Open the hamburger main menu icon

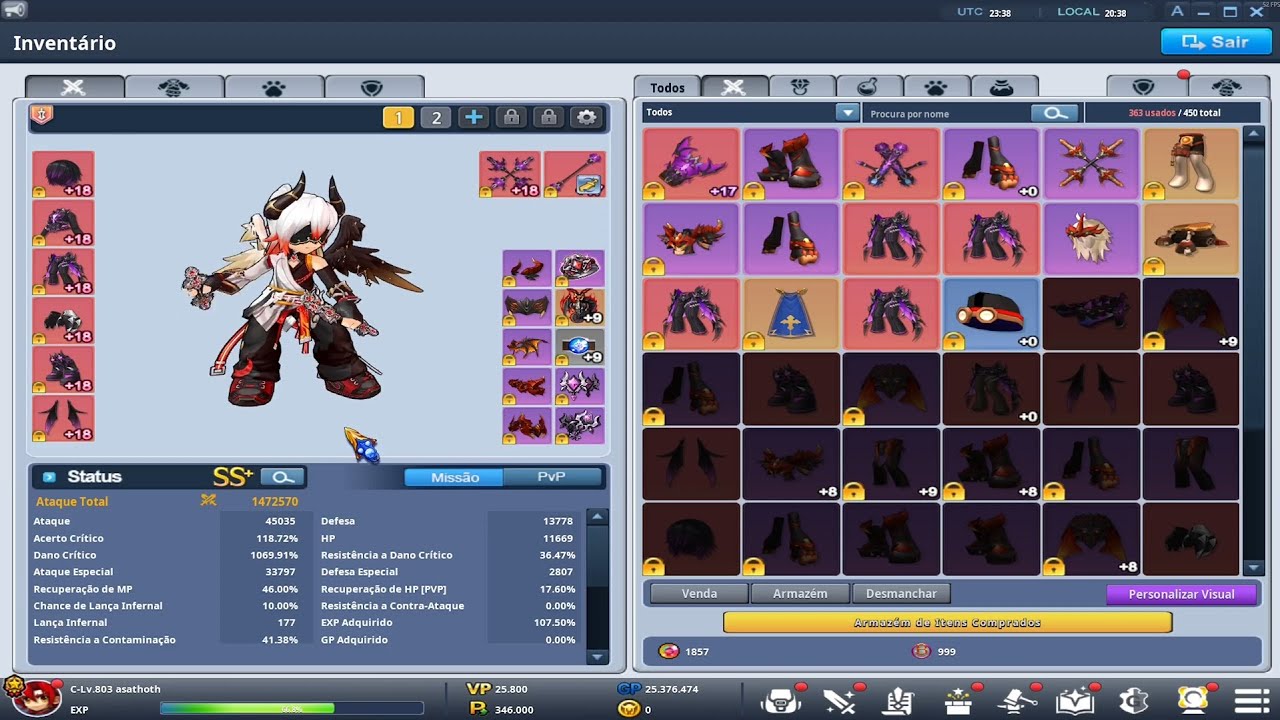click(x=1251, y=701)
